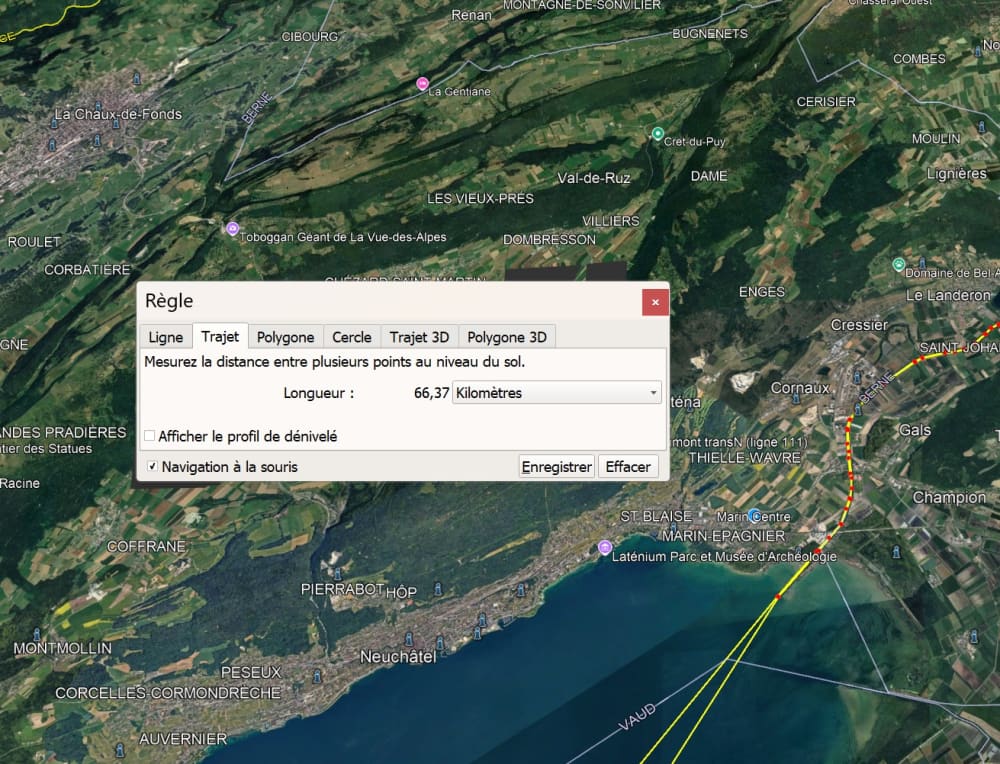Image resolution: width=1000 pixels, height=764 pixels.
Task: Click the AUVERNIER map label
Action: [183, 738]
